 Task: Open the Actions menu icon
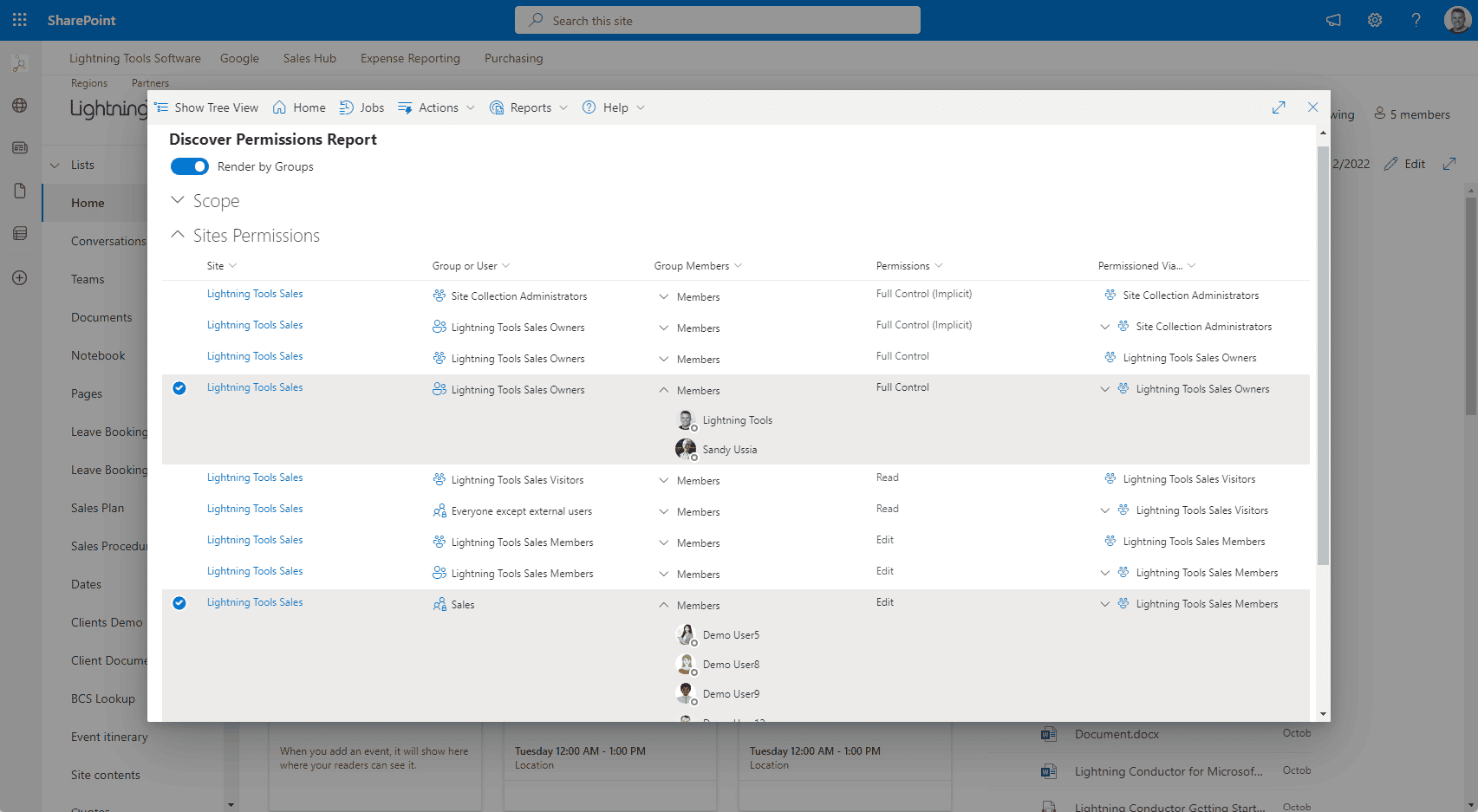[x=405, y=107]
